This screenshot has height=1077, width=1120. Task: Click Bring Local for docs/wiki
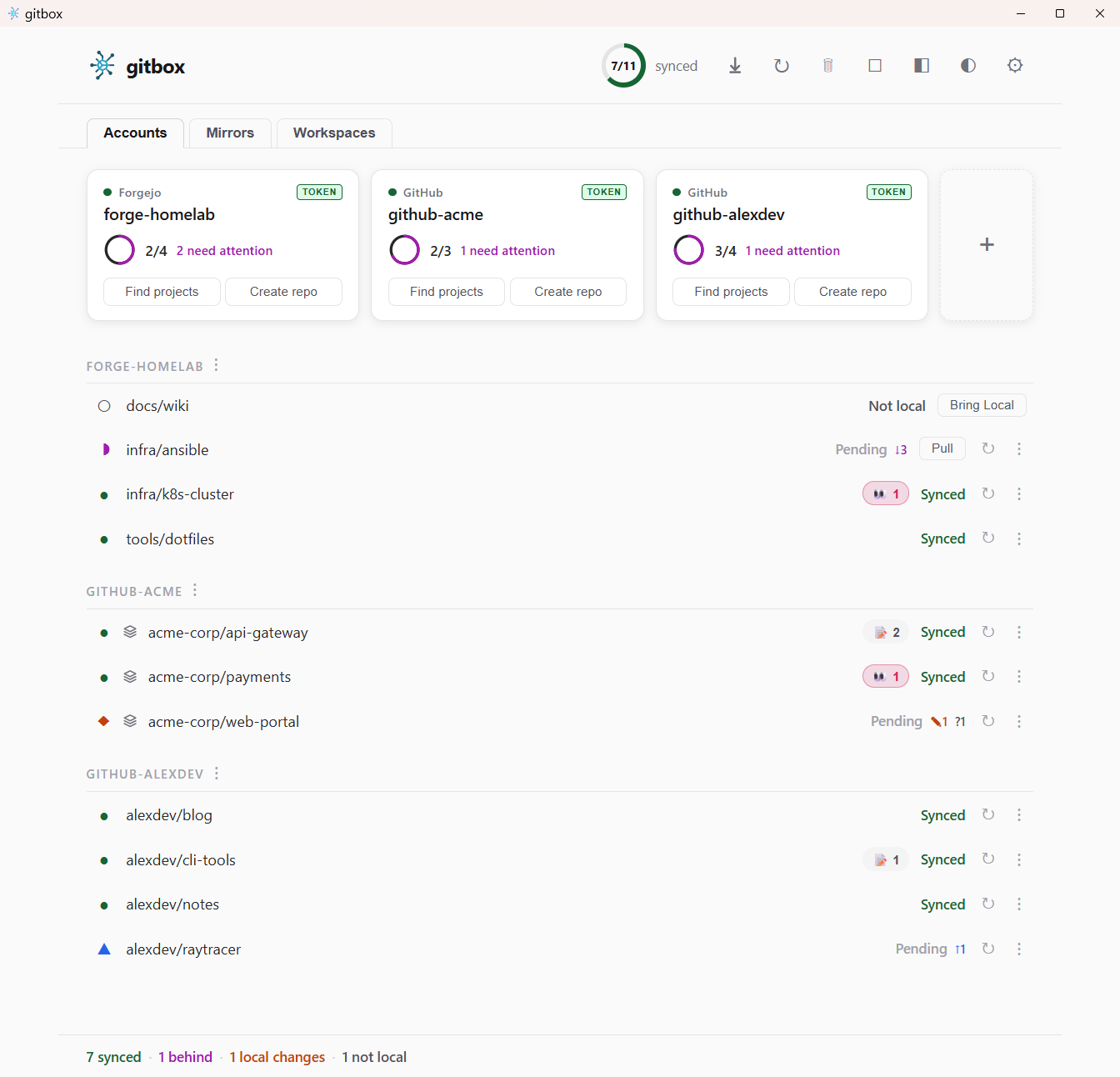[x=982, y=405]
